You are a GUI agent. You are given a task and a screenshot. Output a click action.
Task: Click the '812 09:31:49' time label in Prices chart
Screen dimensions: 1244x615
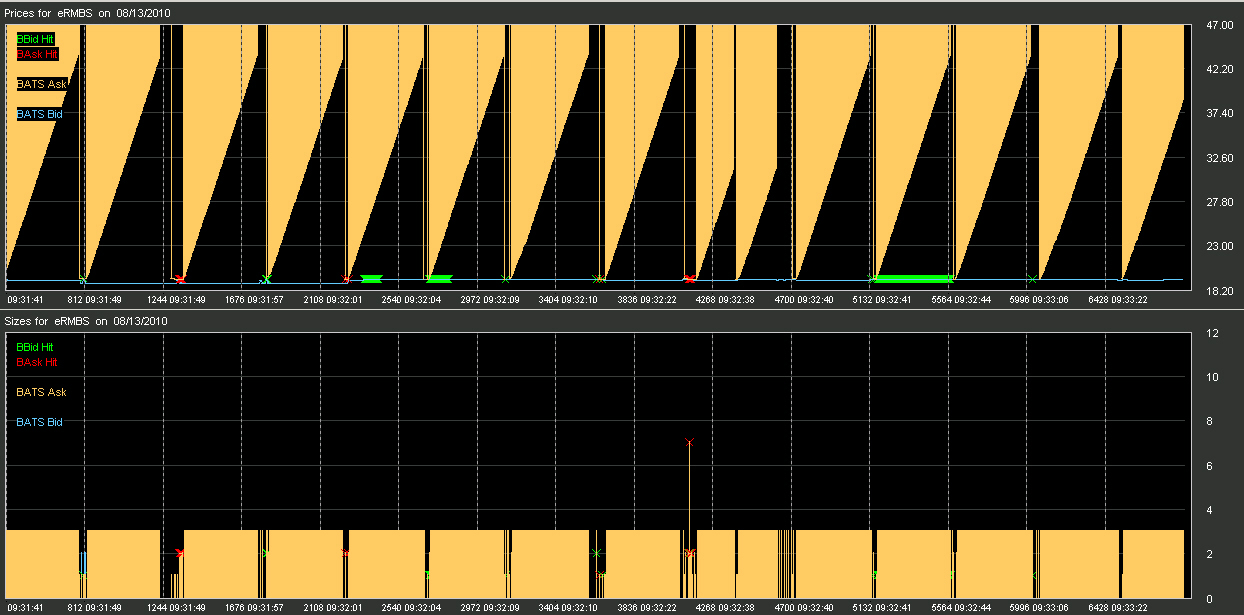point(95,298)
